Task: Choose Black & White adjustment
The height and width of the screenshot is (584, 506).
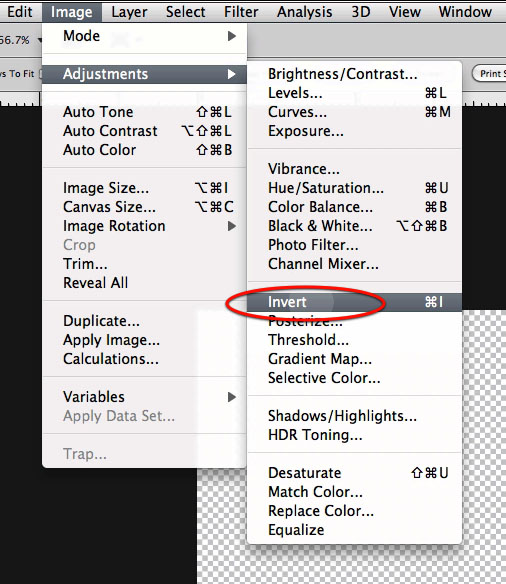Action: [x=354, y=226]
